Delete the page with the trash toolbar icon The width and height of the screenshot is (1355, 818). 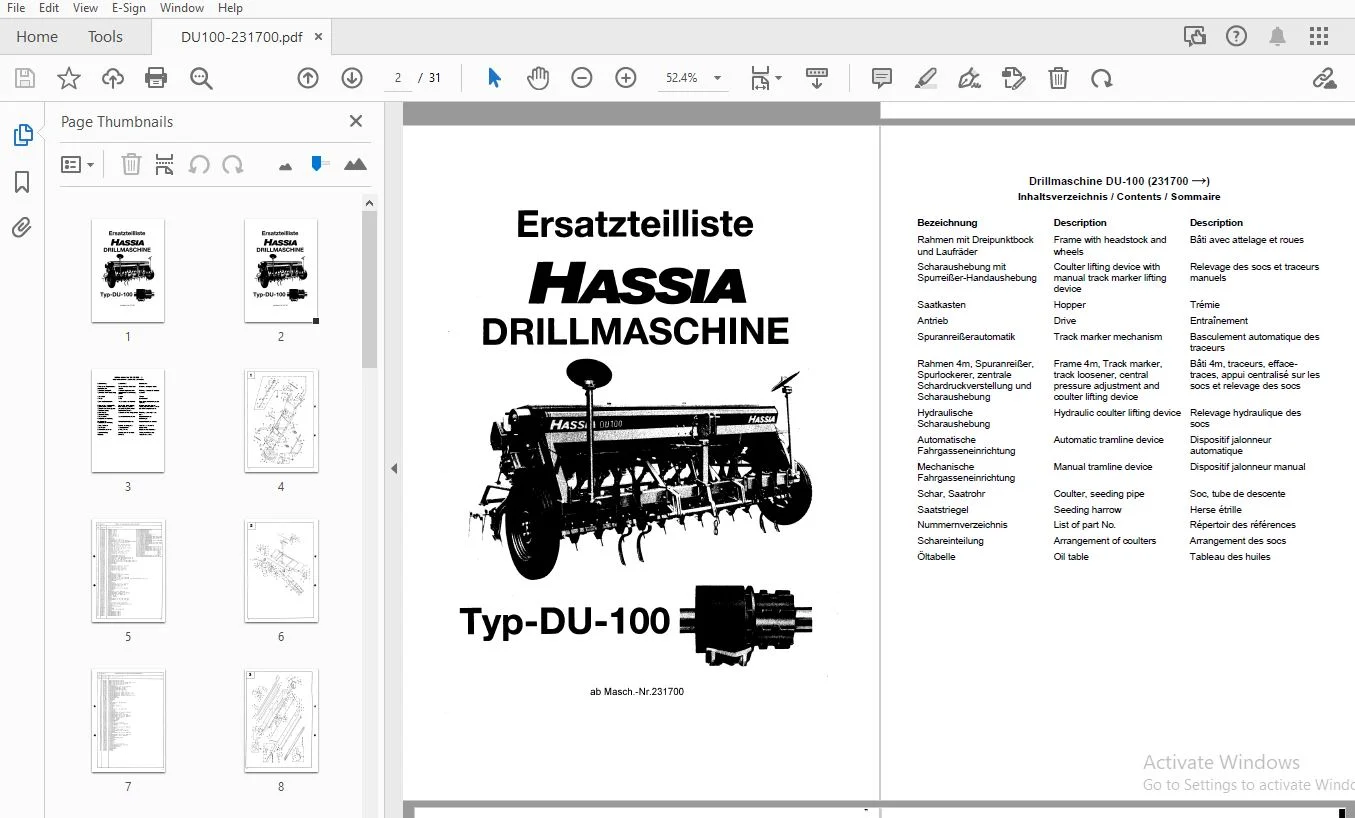[1058, 78]
